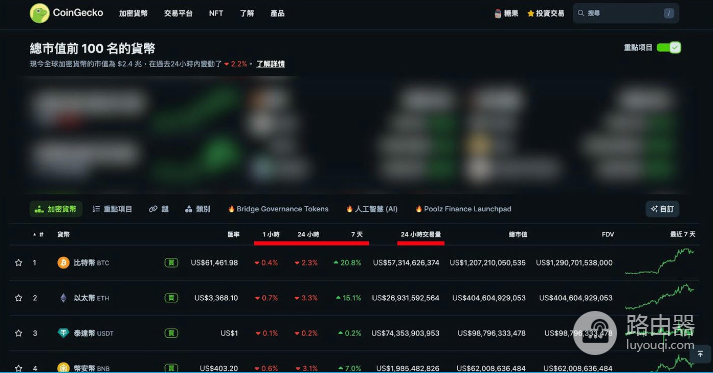Toggle the 重點項目 highlights switch

click(669, 47)
